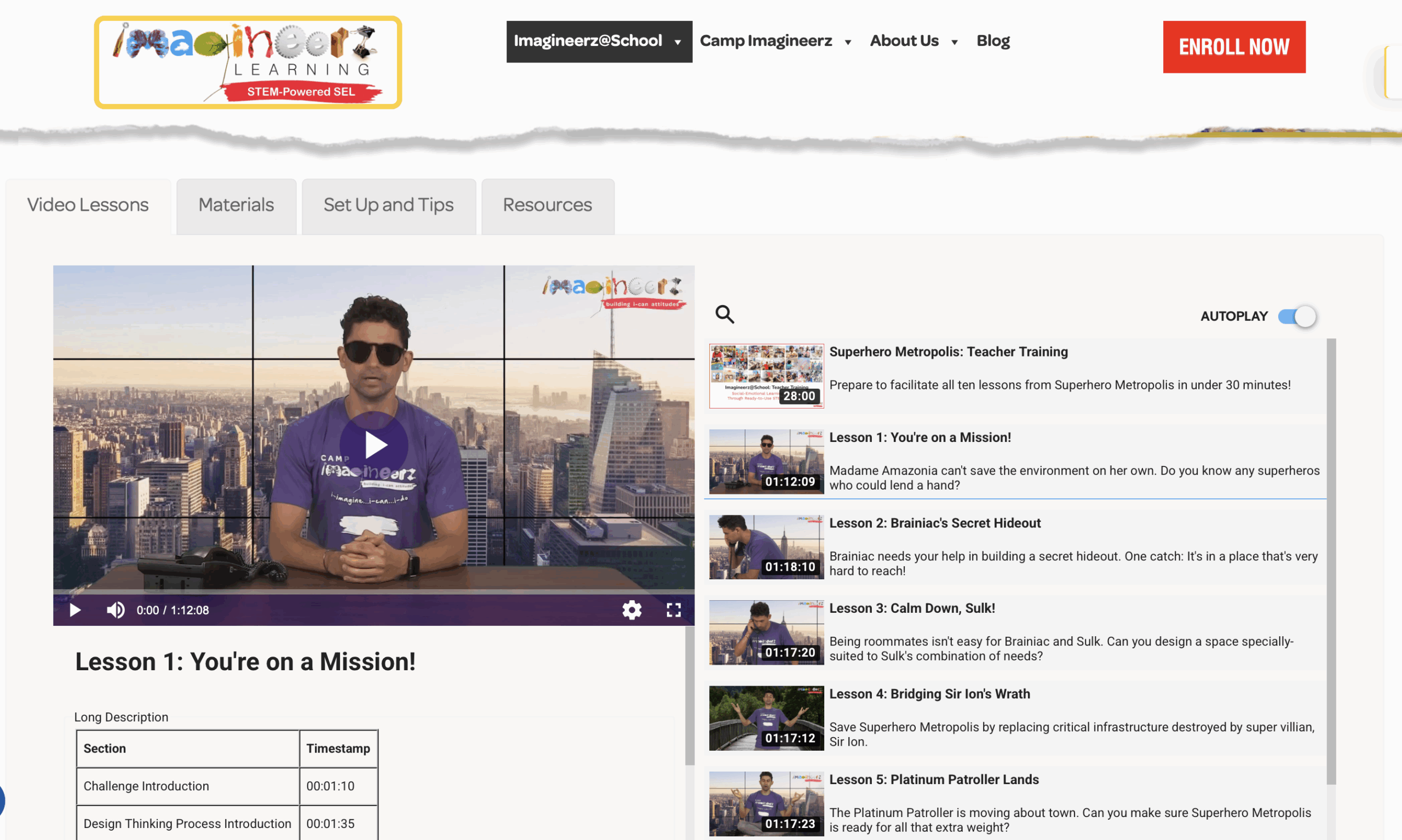Open video settings gear icon
Image resolution: width=1402 pixels, height=840 pixels.
click(631, 609)
